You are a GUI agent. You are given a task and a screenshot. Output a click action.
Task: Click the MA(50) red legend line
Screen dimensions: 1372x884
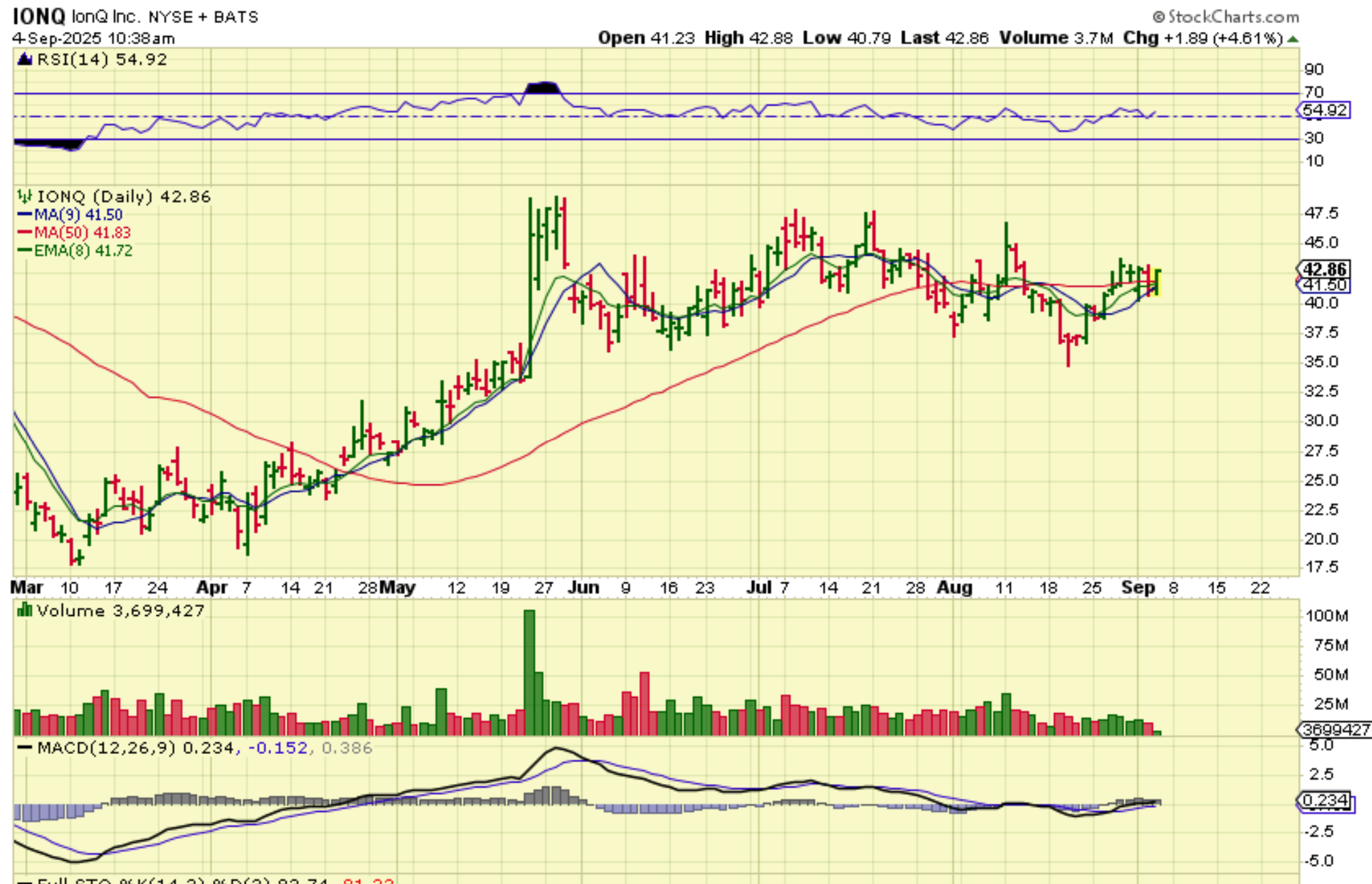24,233
